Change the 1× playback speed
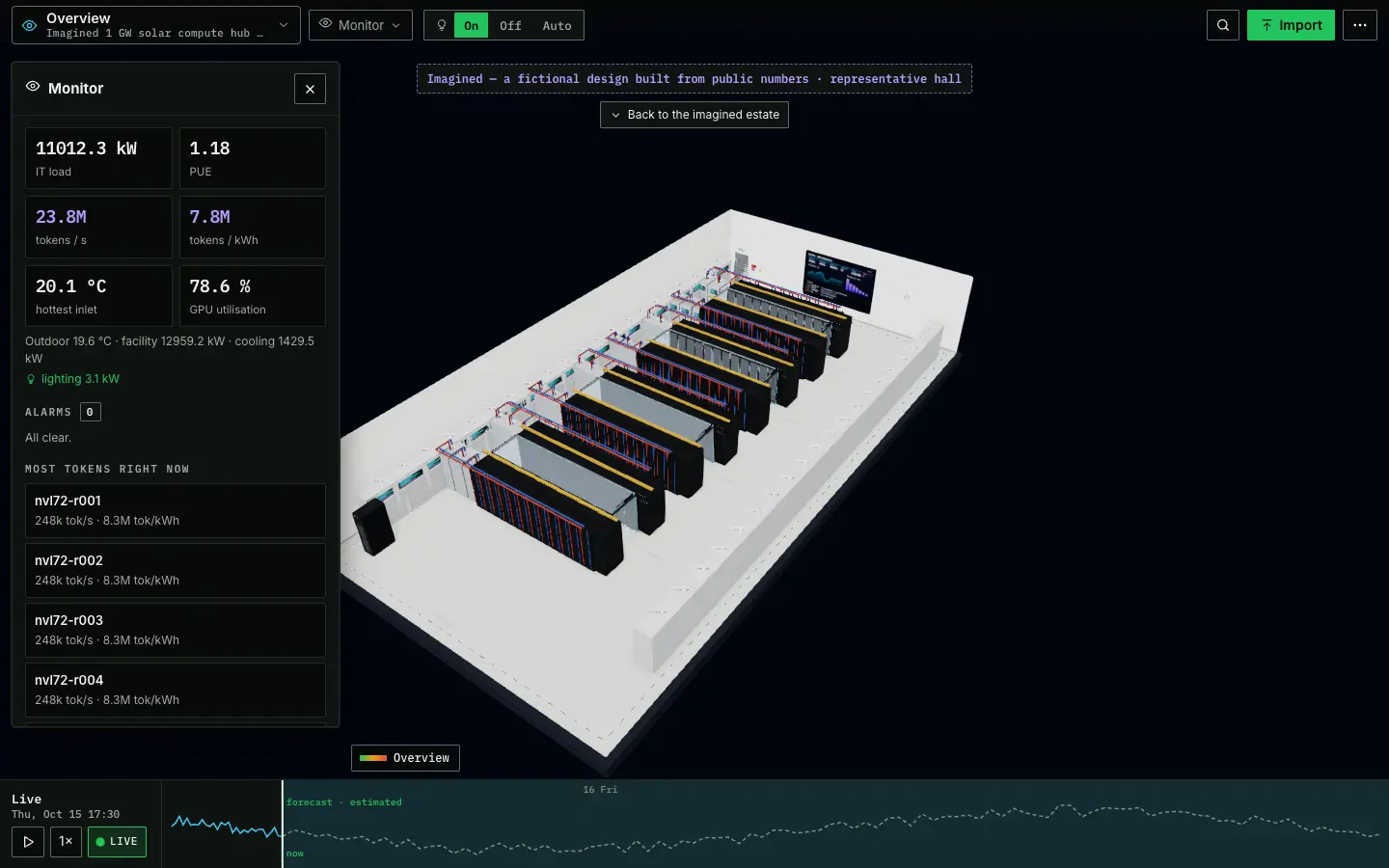 coord(66,841)
